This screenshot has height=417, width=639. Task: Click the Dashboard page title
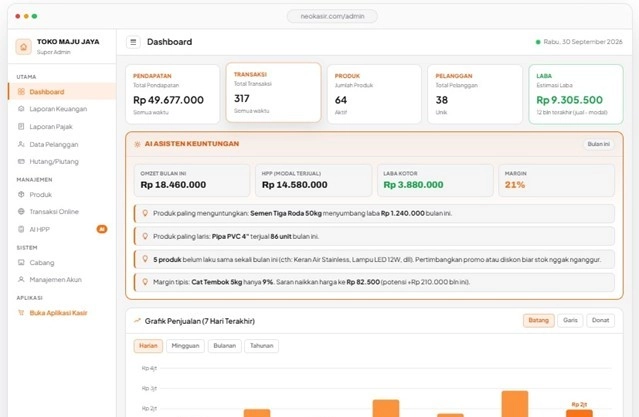170,42
